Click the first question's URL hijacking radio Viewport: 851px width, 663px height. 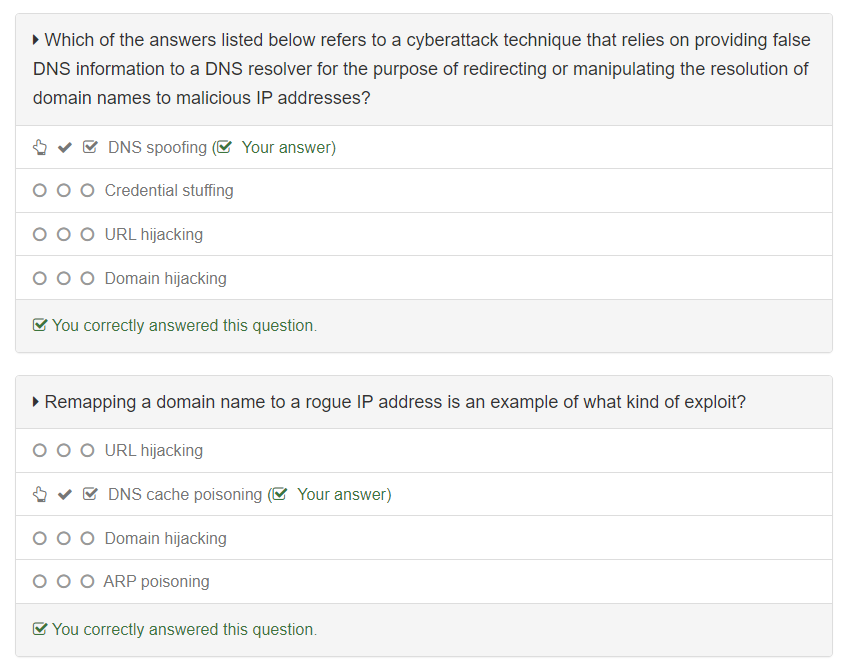[40, 235]
